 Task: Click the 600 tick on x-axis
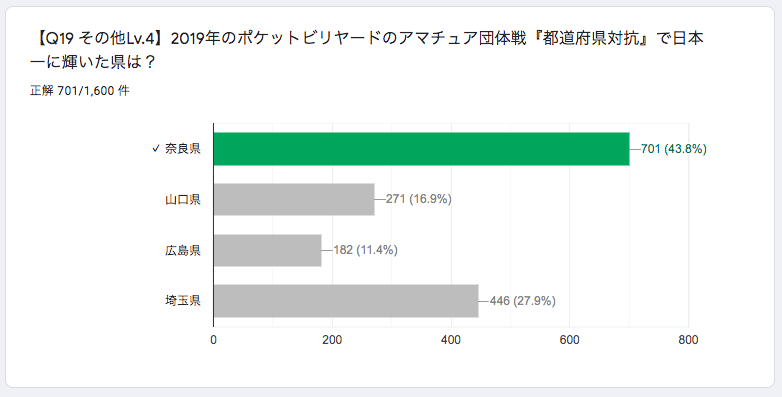click(x=570, y=340)
